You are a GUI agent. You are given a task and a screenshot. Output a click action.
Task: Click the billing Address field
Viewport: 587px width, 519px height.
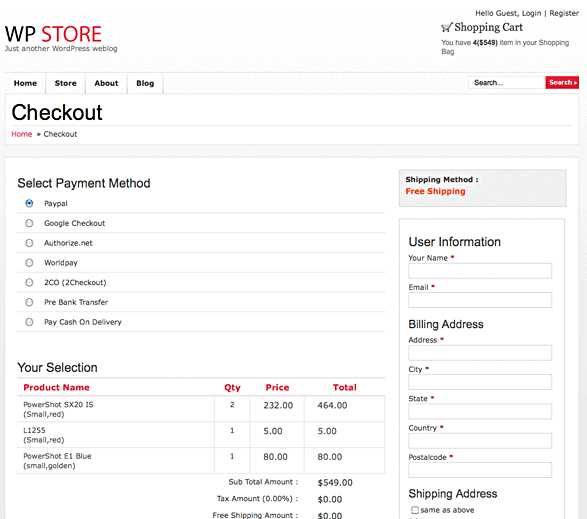pyautogui.click(x=480, y=353)
